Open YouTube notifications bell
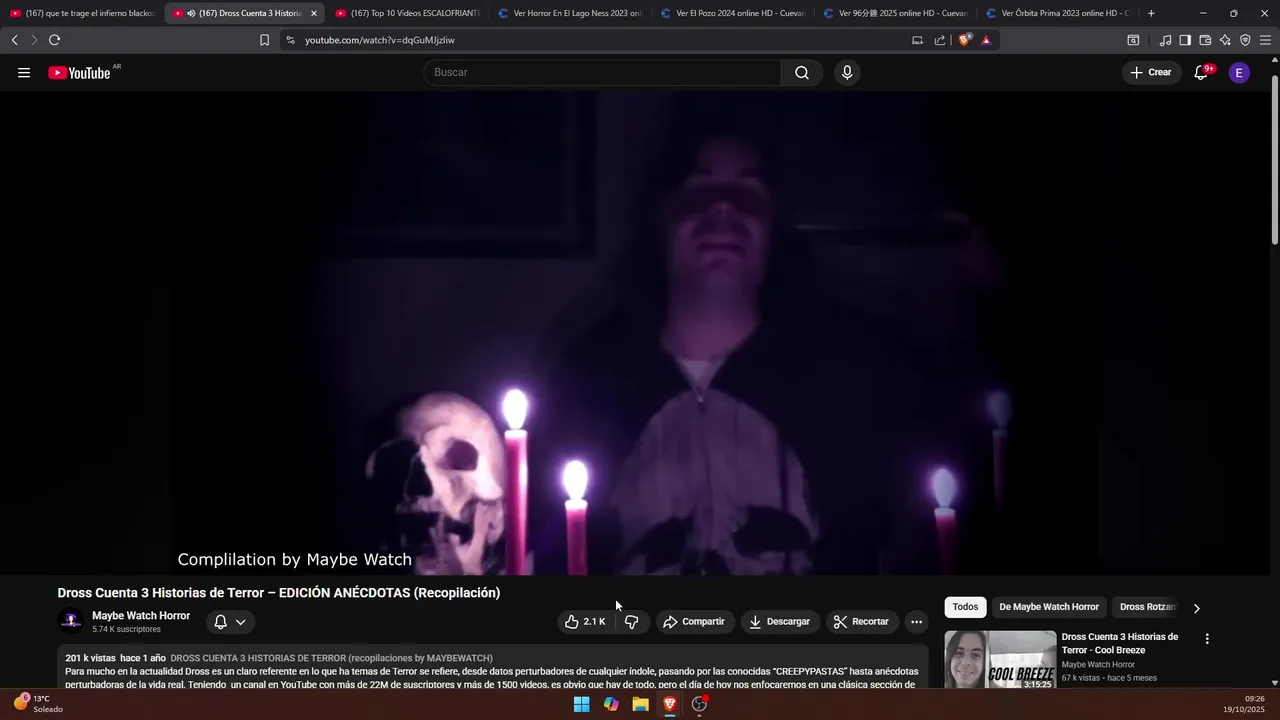This screenshot has width=1280, height=720. click(x=1202, y=72)
